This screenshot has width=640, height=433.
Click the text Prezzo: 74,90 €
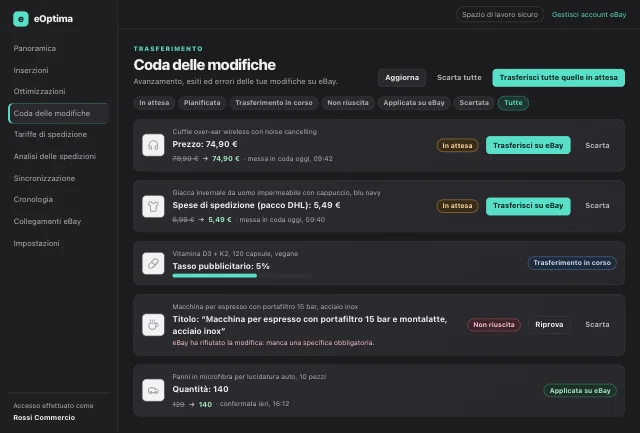205,144
